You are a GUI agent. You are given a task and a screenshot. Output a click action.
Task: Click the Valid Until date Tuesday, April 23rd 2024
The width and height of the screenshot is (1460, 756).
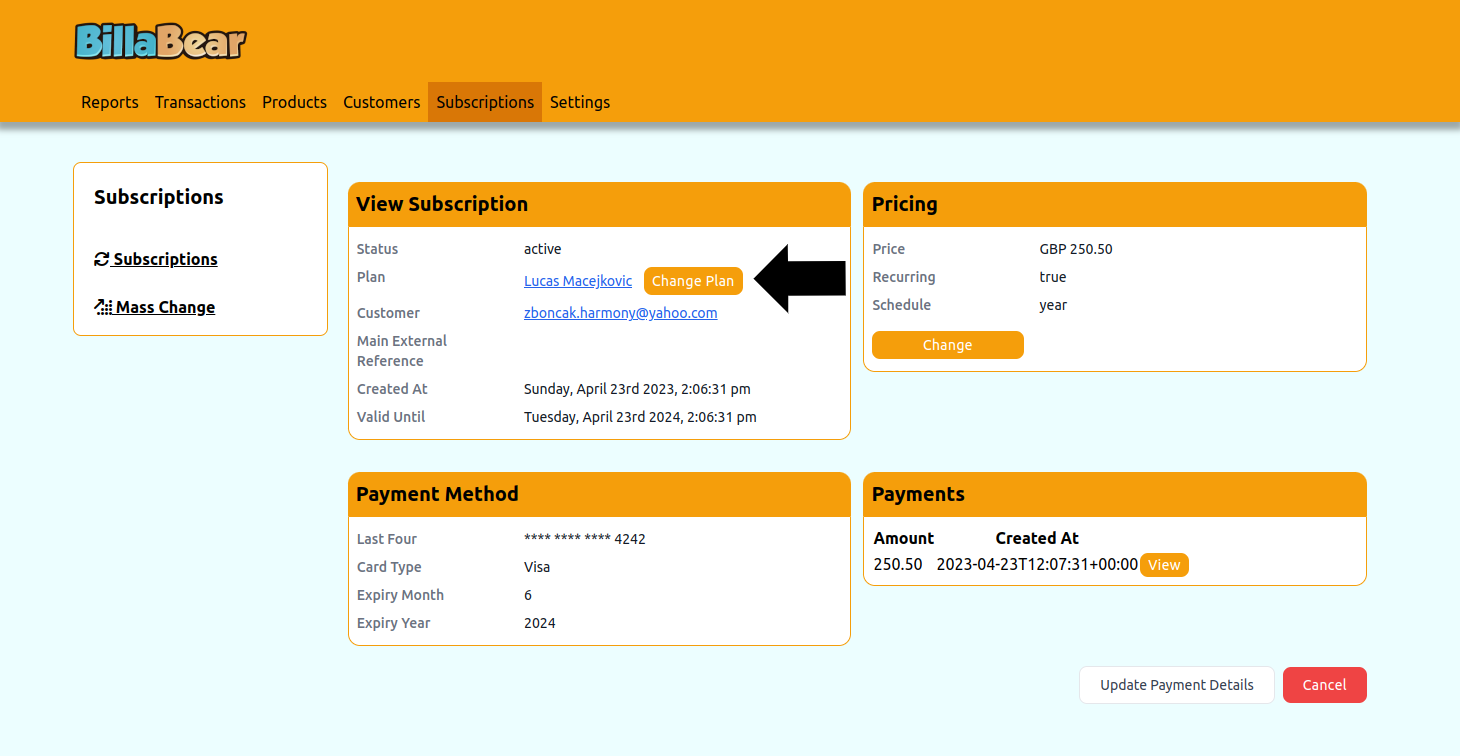[x=640, y=417]
